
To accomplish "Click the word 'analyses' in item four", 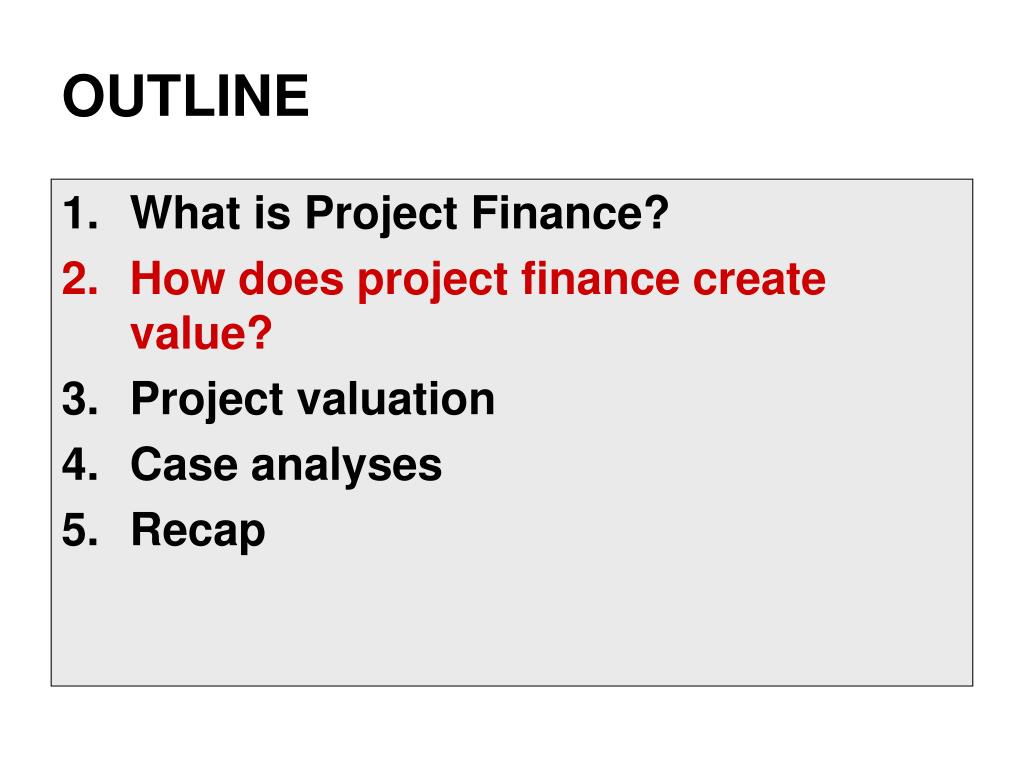I will point(346,466).
